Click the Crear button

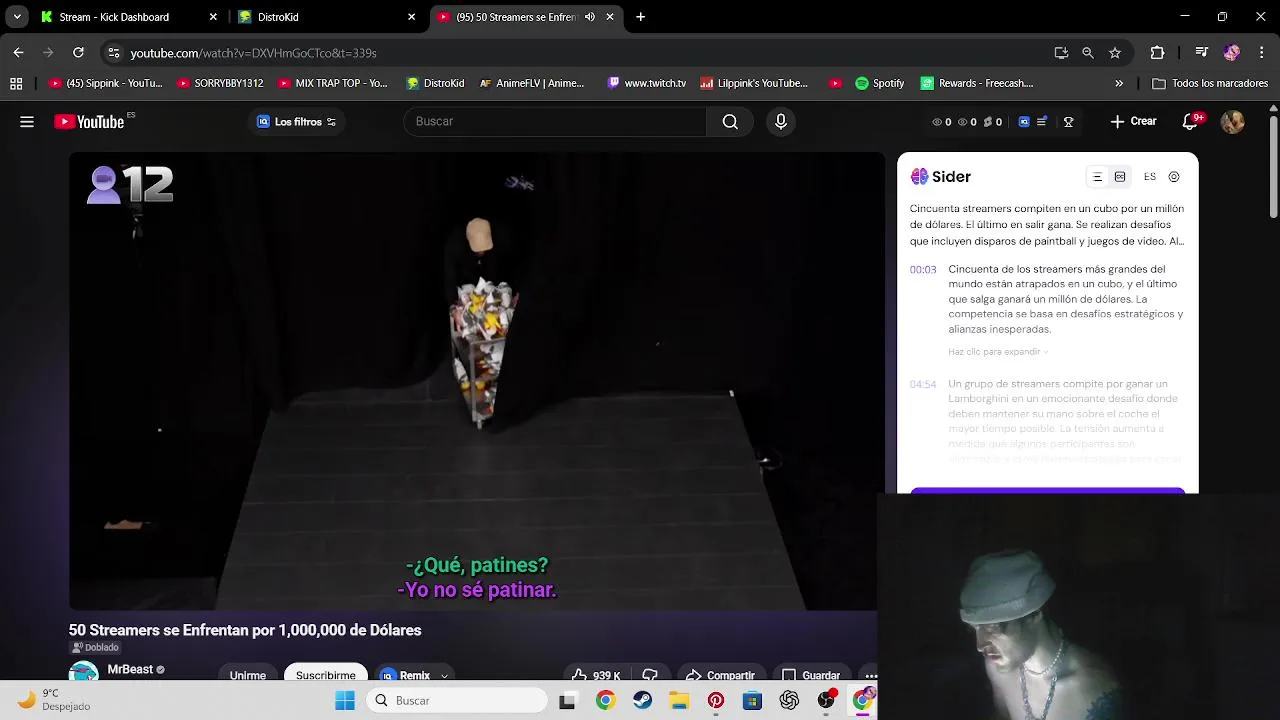coord(1133,121)
